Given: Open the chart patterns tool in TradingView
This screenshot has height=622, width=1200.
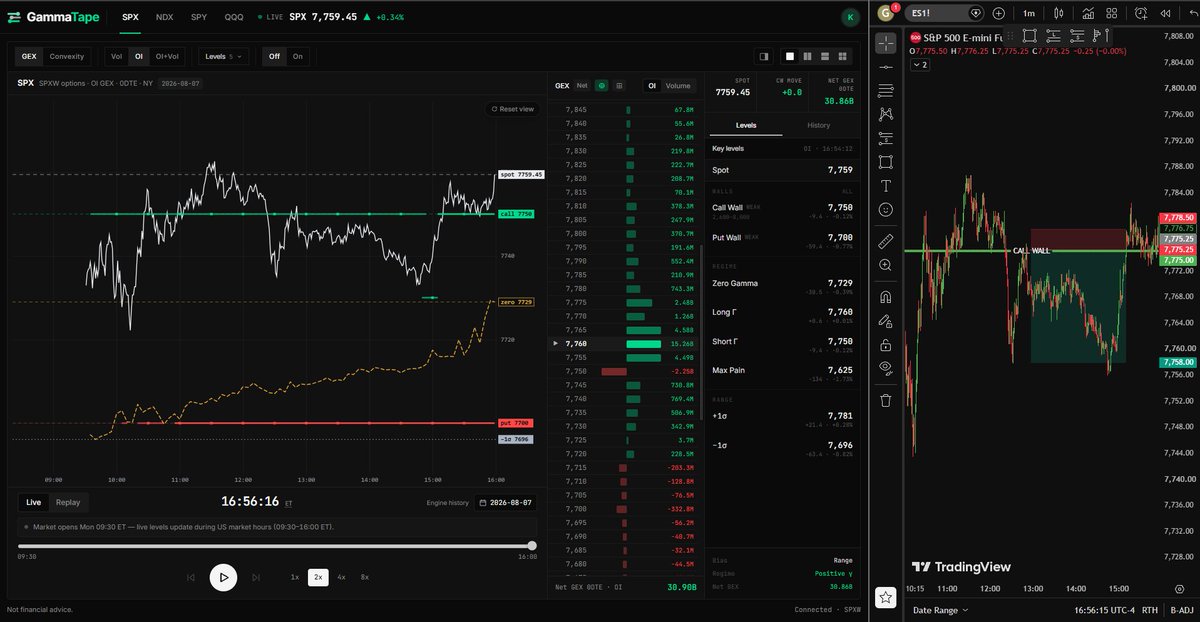Looking at the screenshot, I should click(885, 114).
